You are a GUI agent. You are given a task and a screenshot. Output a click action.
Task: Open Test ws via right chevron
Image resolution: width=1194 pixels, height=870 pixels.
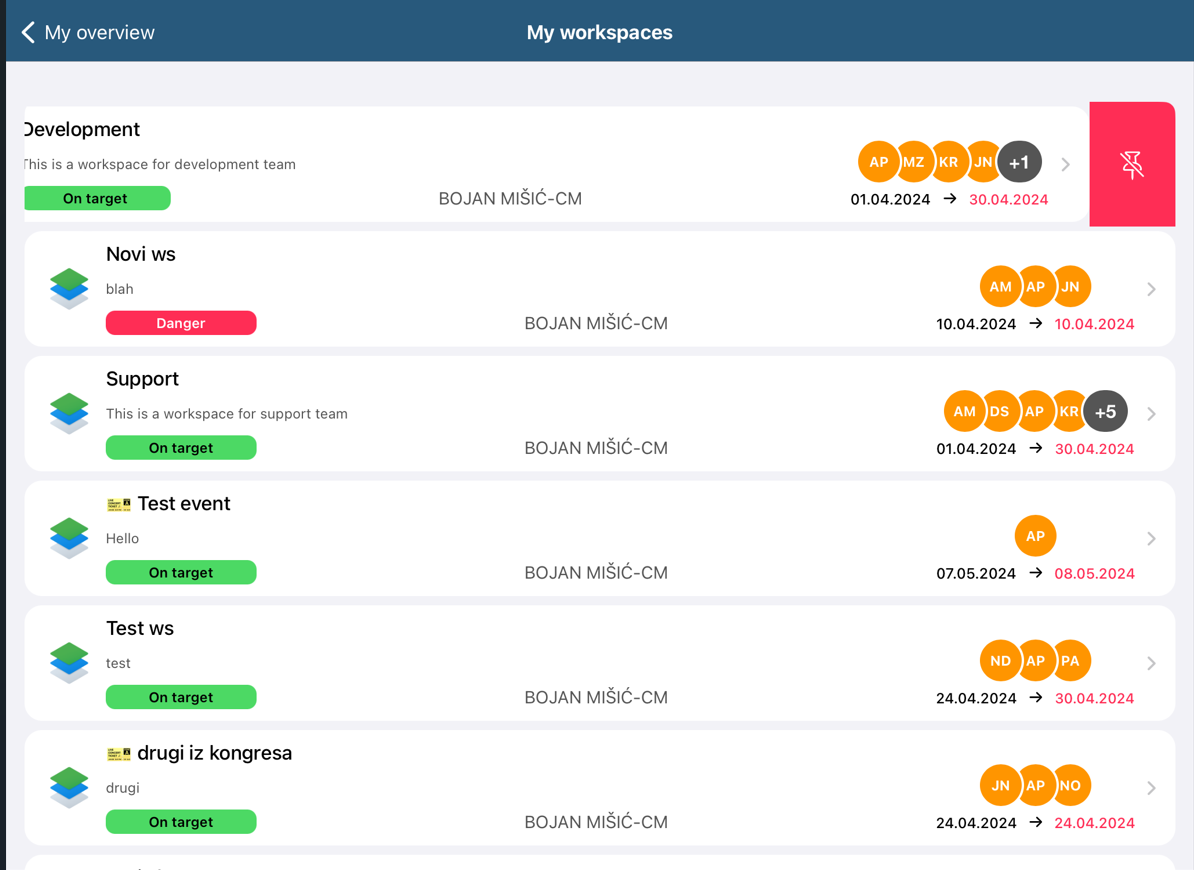click(x=1151, y=663)
